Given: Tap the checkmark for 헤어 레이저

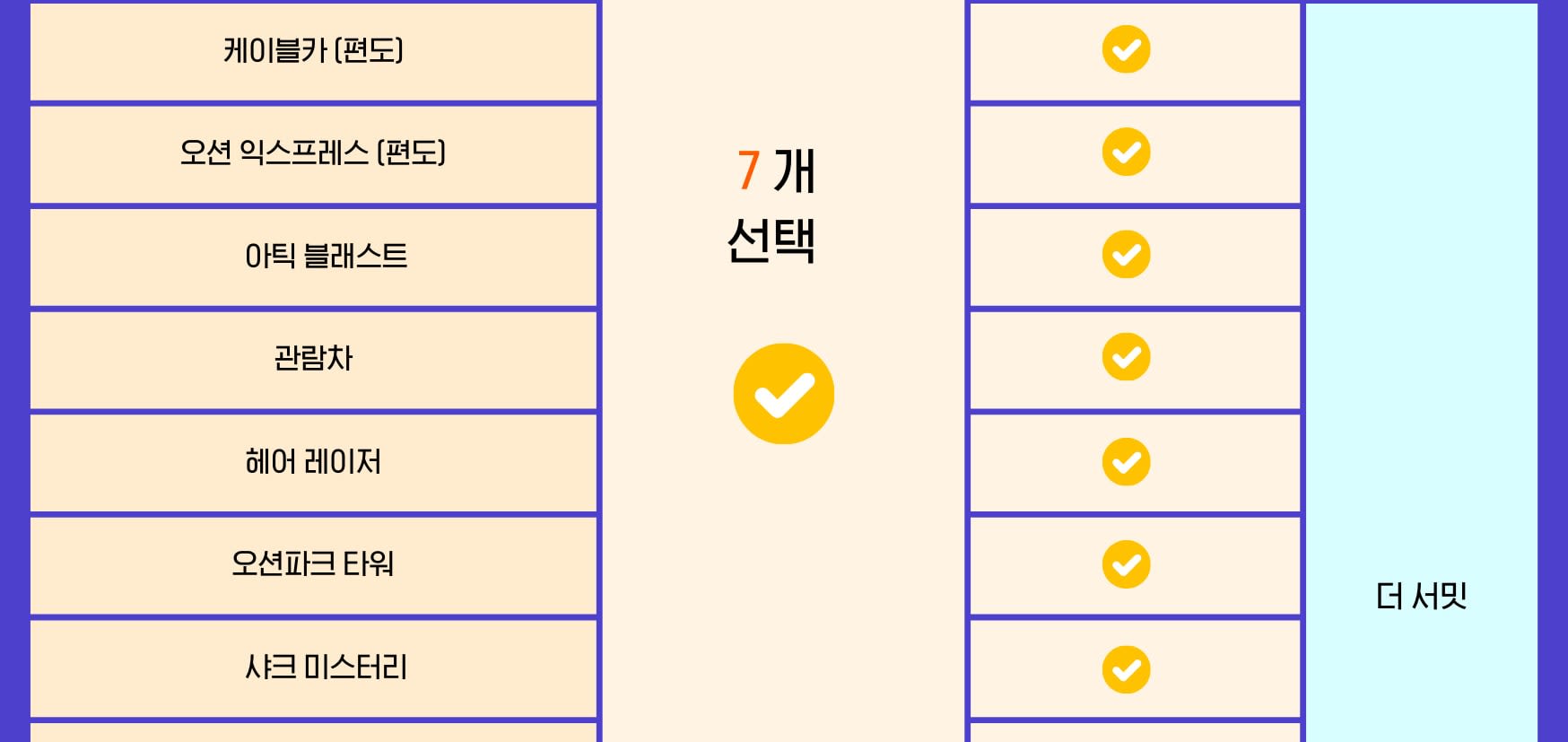Looking at the screenshot, I should (1126, 461).
